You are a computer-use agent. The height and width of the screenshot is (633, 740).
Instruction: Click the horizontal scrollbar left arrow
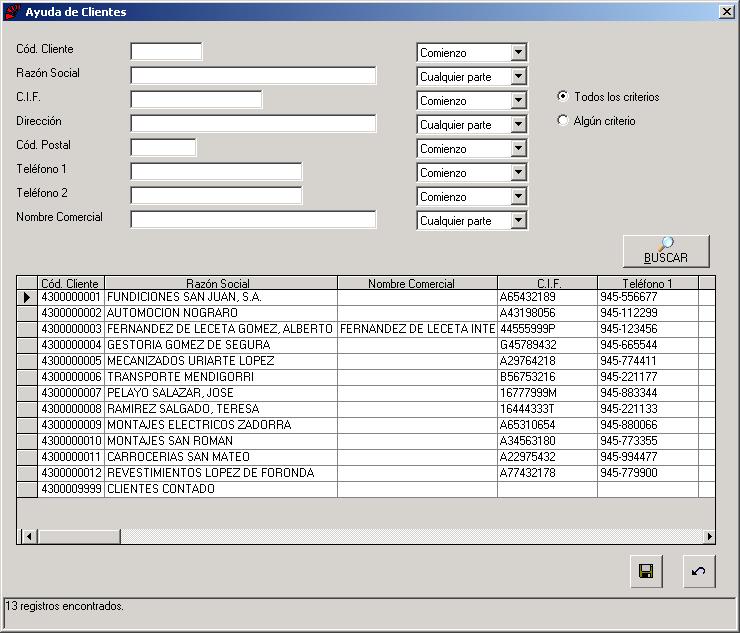(x=29, y=536)
